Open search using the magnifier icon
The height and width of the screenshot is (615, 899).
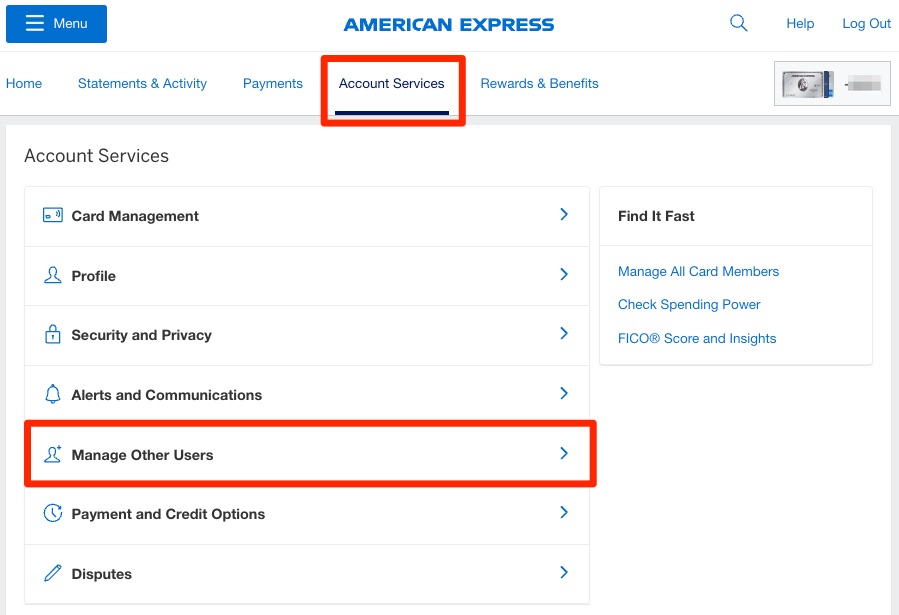pos(738,21)
